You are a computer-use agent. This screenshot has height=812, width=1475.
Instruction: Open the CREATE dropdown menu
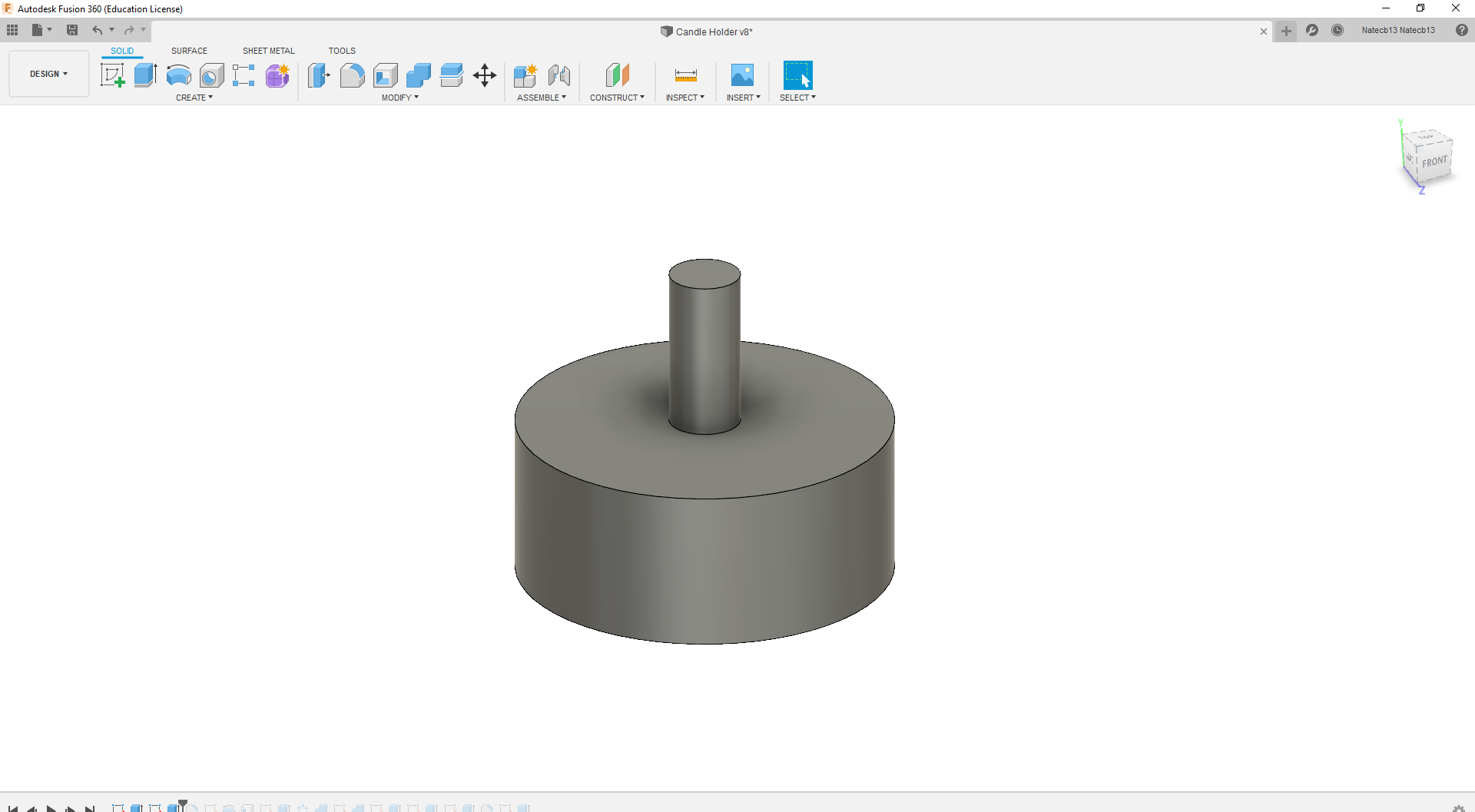[x=194, y=98]
